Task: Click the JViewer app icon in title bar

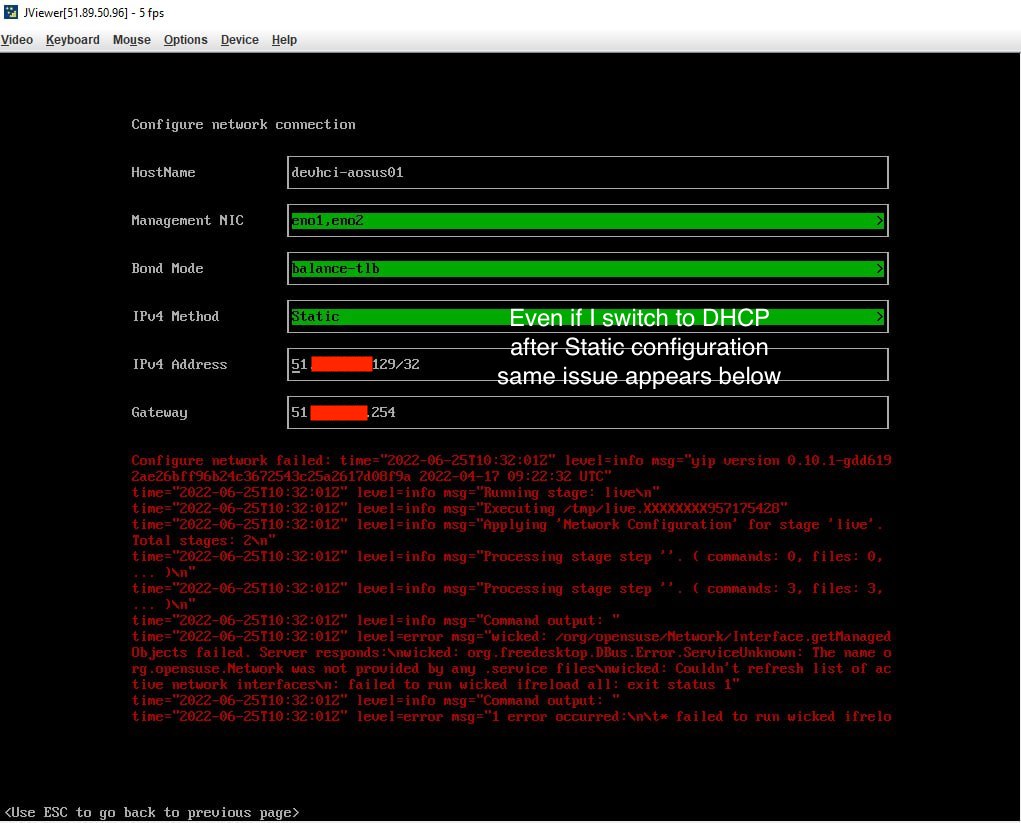Action: click(x=10, y=12)
